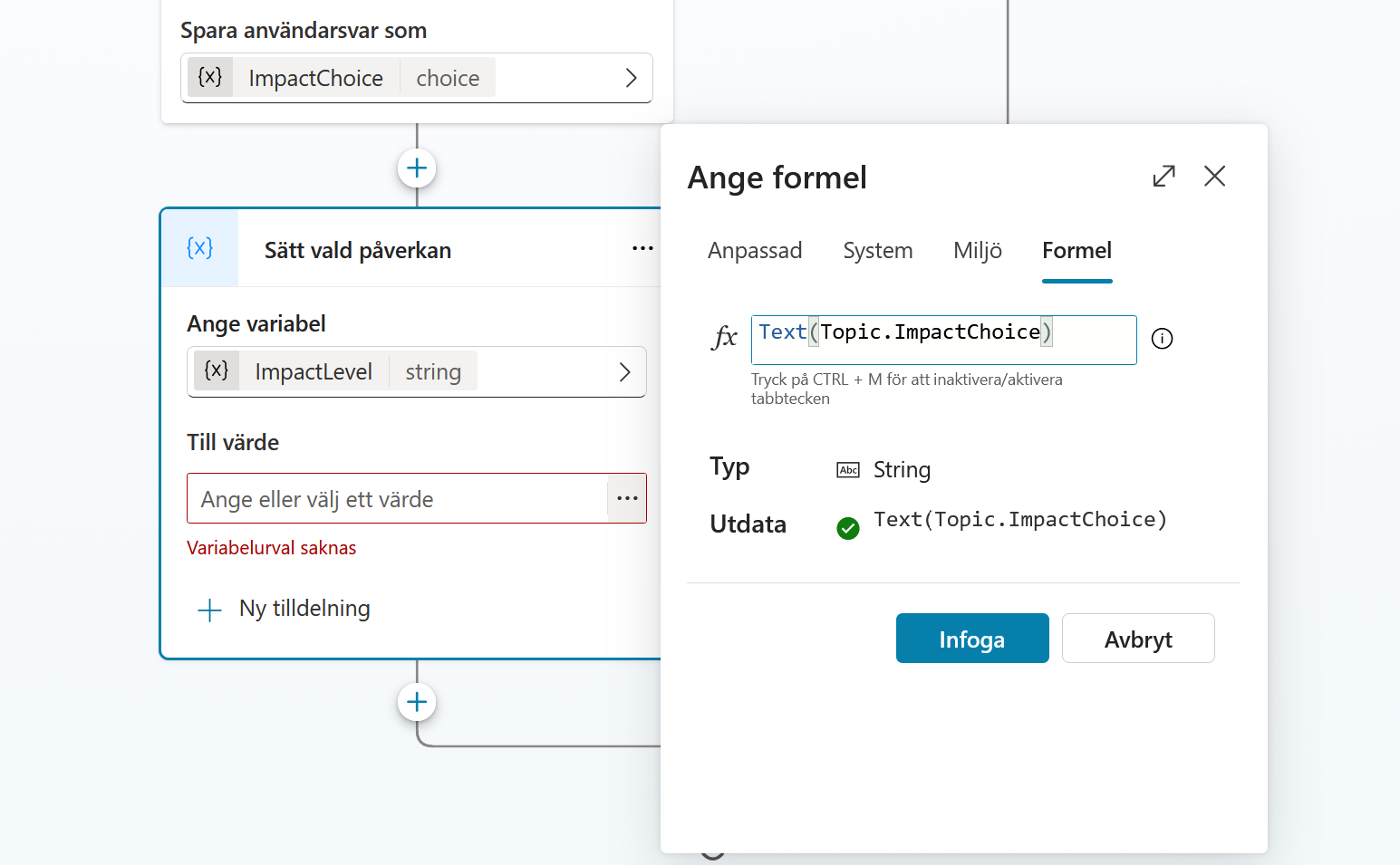Click the String type Abc icon

click(x=848, y=470)
